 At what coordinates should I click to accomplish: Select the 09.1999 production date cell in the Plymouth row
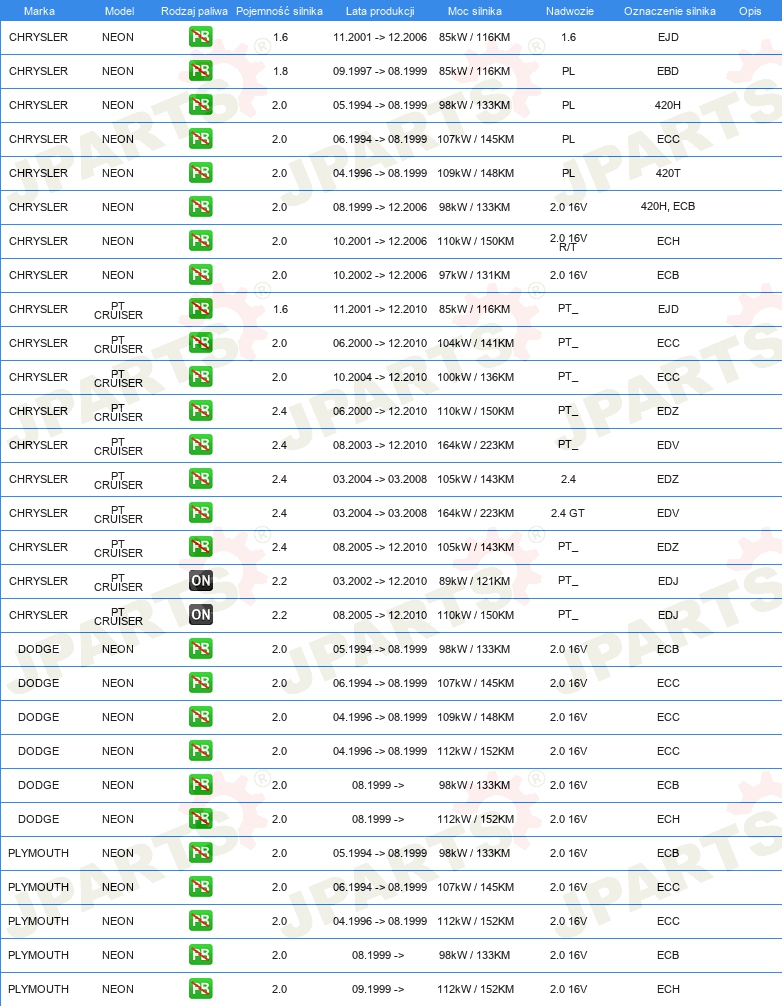coord(378,989)
